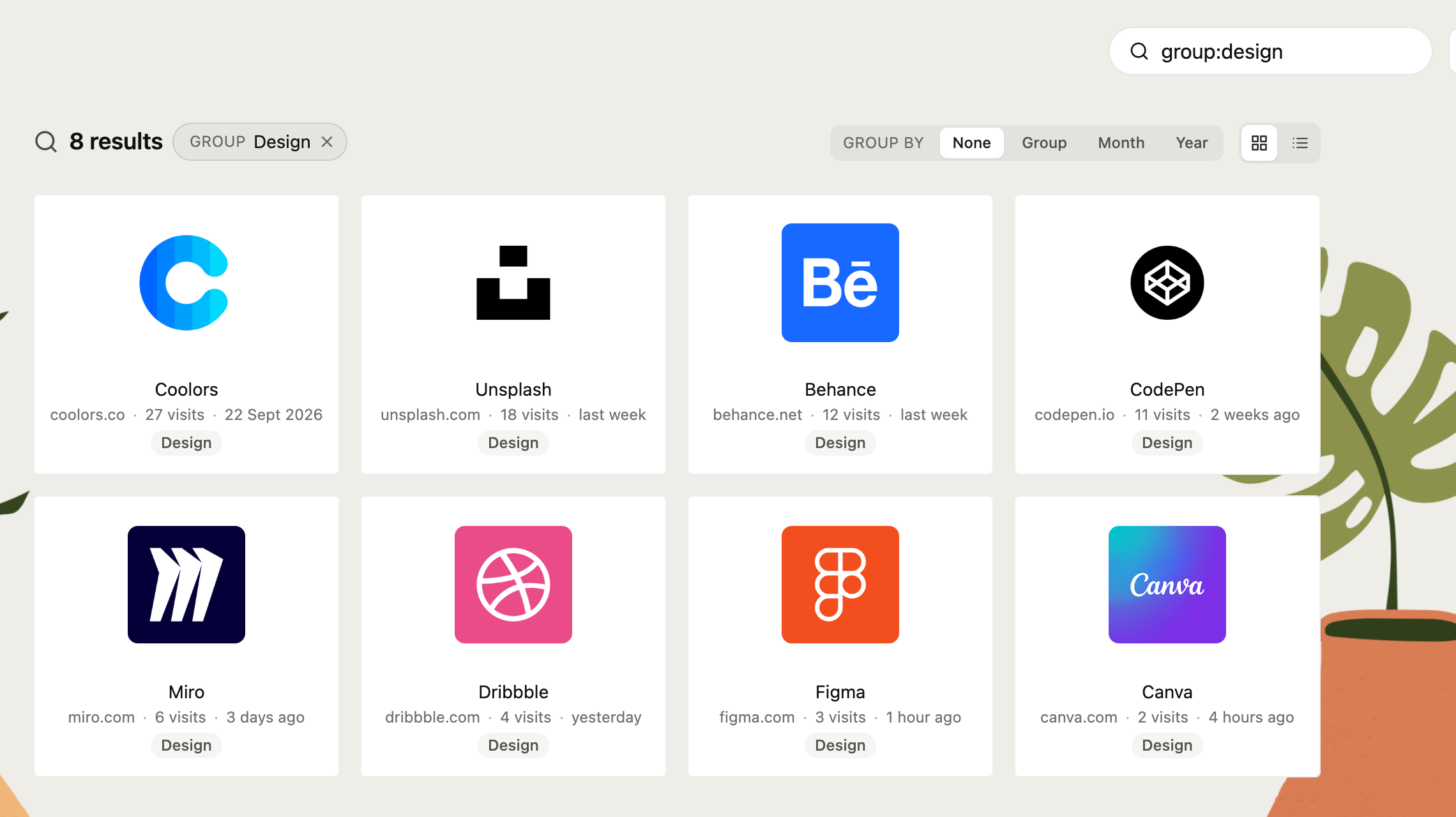Click the magnifier icon in search box
Screen dimensions: 1456x817
(1139, 51)
